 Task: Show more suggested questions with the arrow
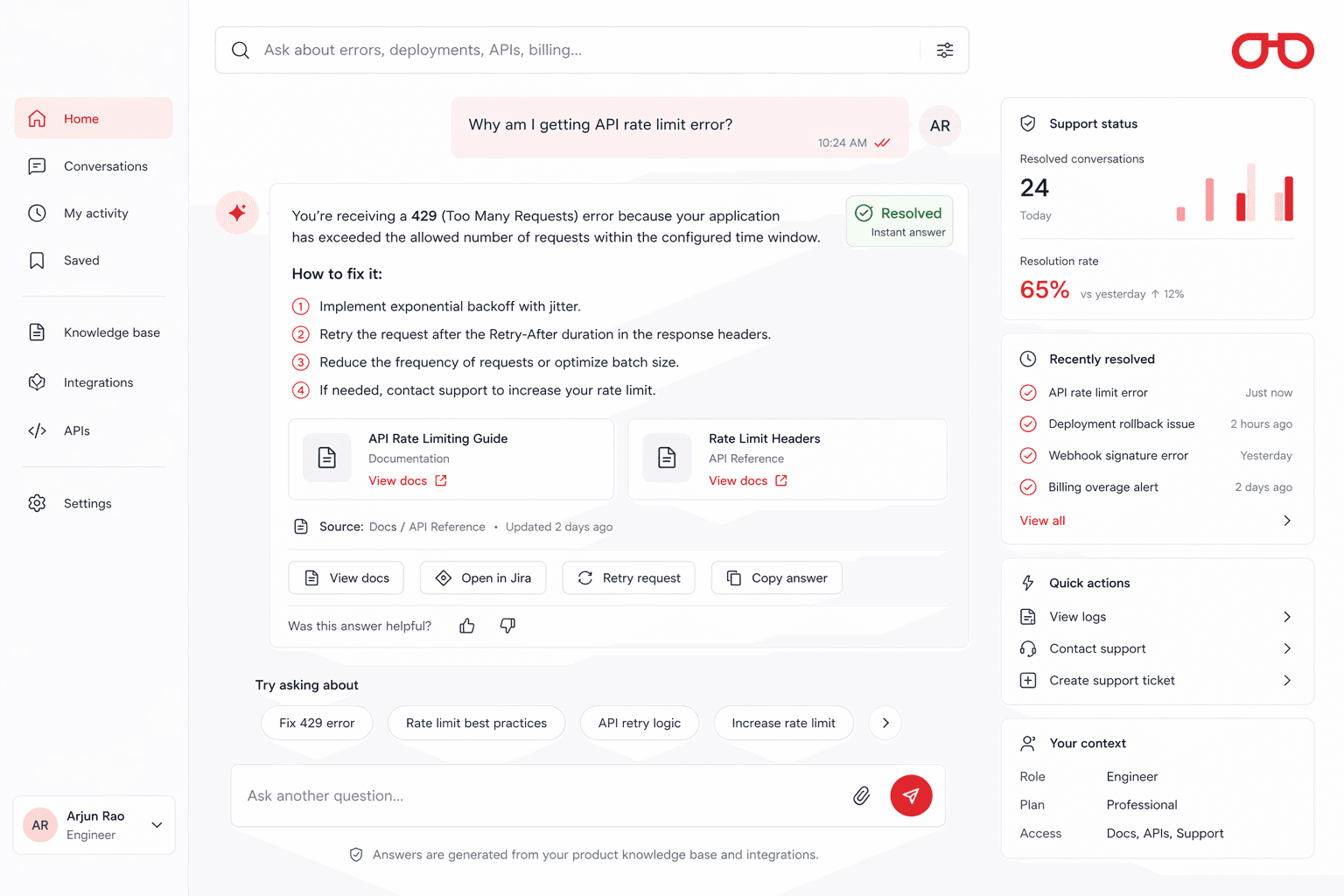tap(885, 723)
